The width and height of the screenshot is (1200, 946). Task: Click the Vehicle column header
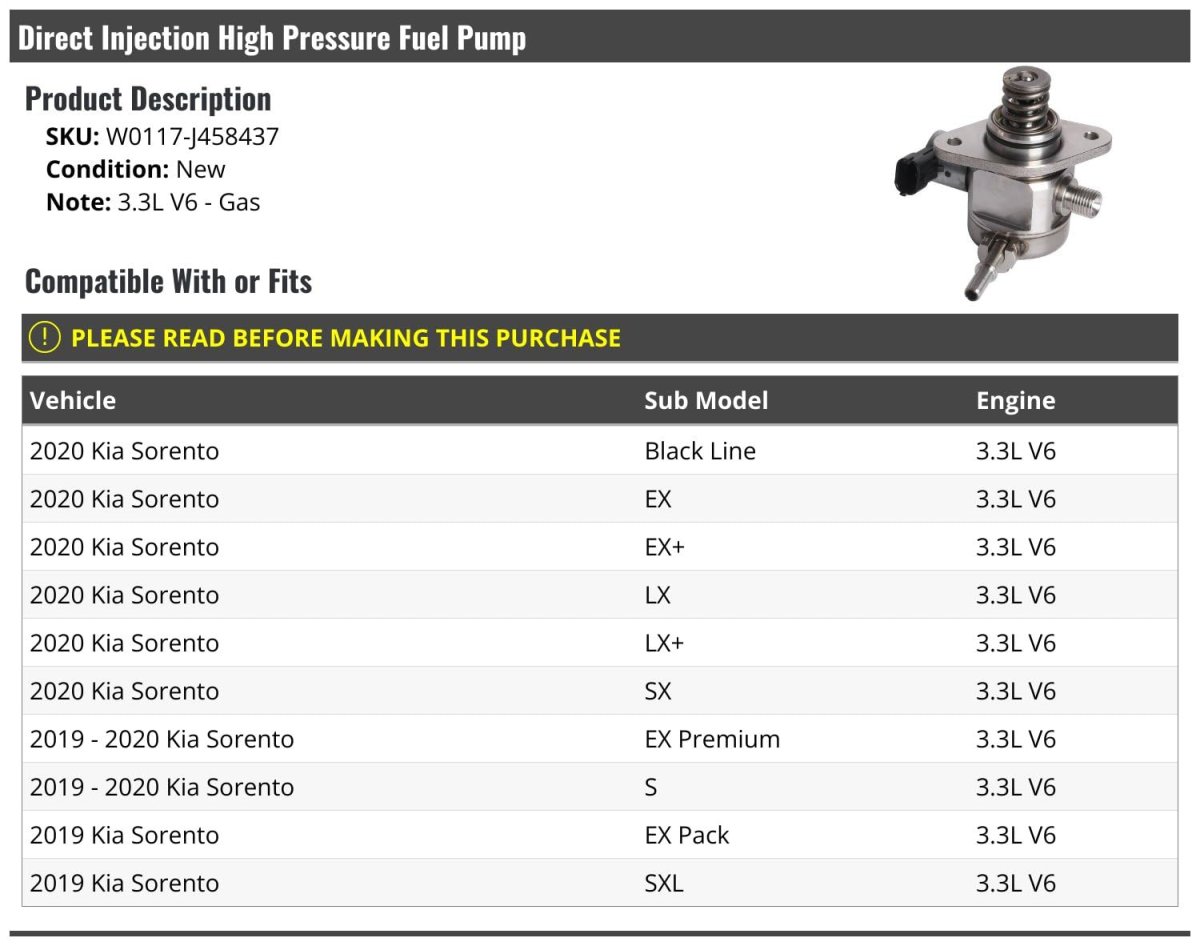click(73, 401)
